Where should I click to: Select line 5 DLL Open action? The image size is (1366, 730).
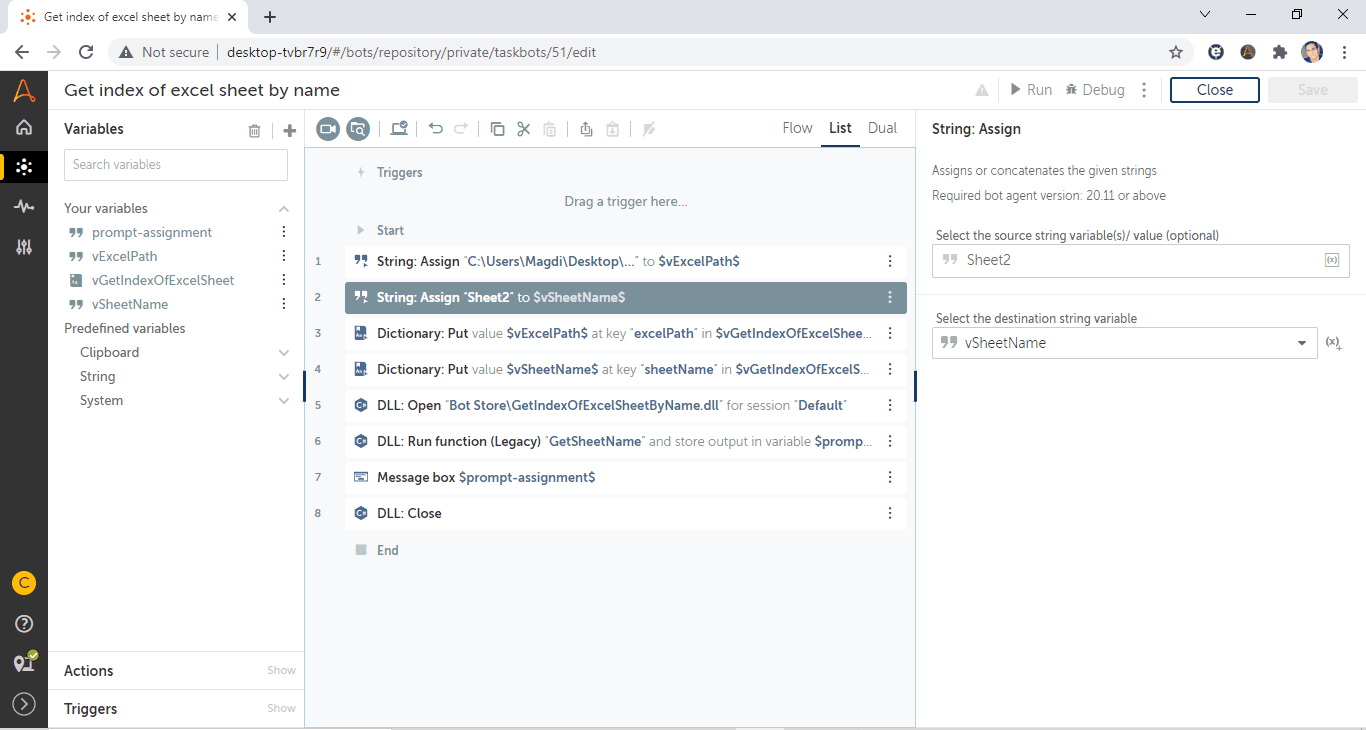coord(626,405)
